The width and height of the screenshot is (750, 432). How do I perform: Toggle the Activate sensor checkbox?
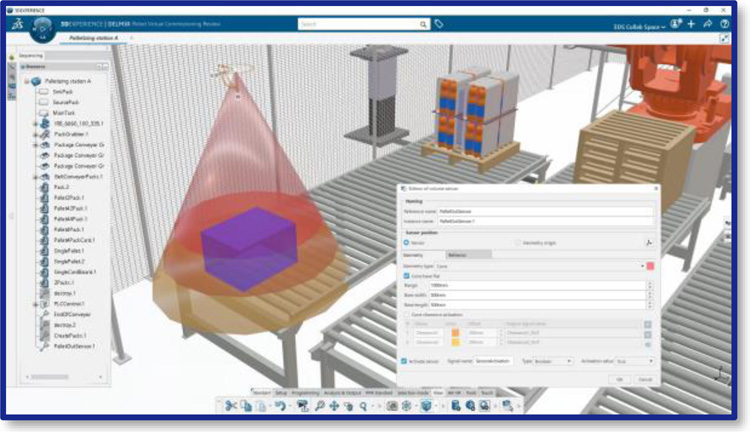pos(406,360)
